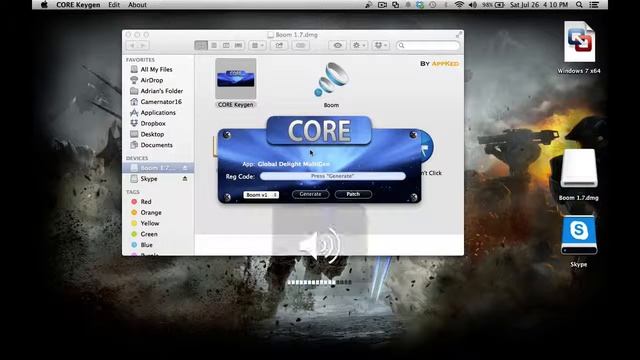640x360 pixels.
Task: Go back in the Finder window
Action: tap(132, 45)
